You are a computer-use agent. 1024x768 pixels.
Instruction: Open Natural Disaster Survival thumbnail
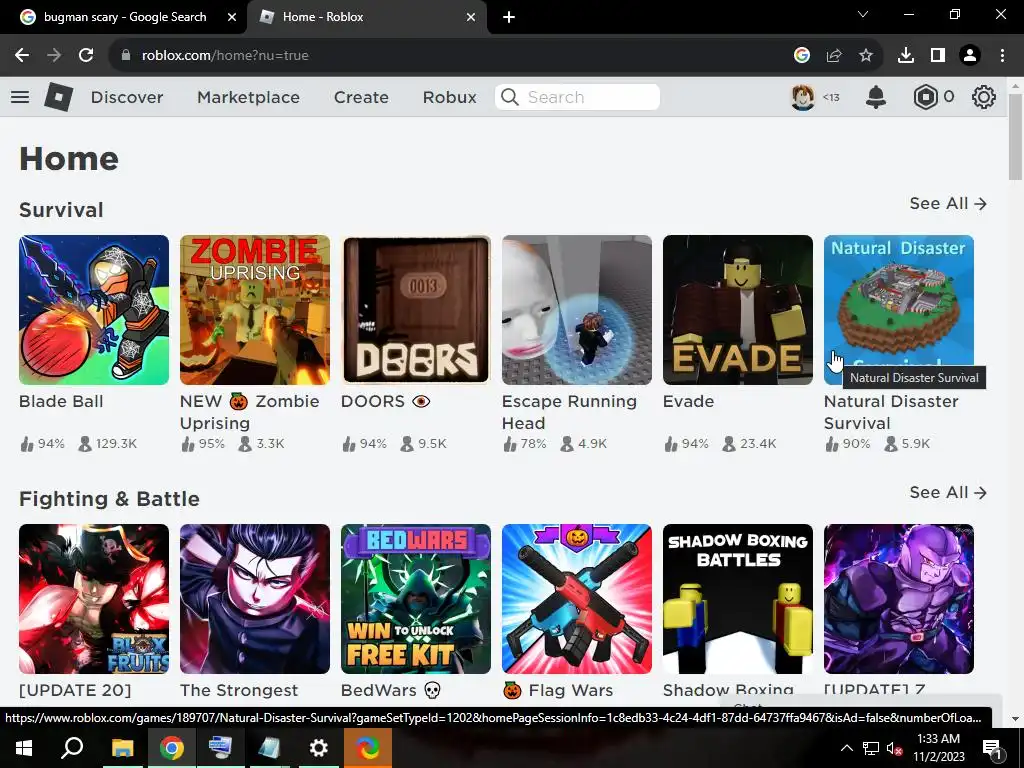tap(899, 310)
